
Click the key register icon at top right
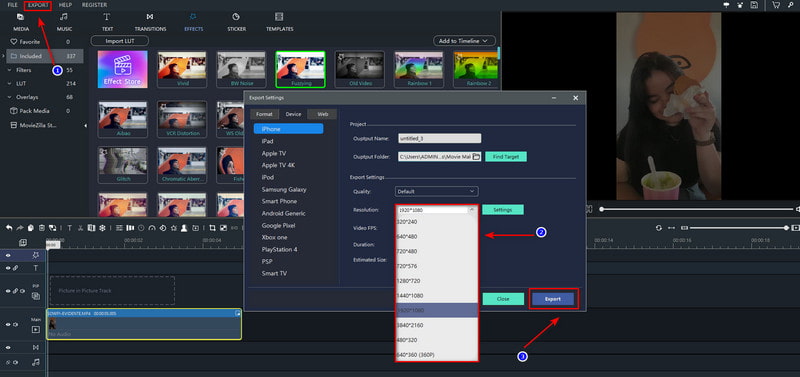pos(790,5)
